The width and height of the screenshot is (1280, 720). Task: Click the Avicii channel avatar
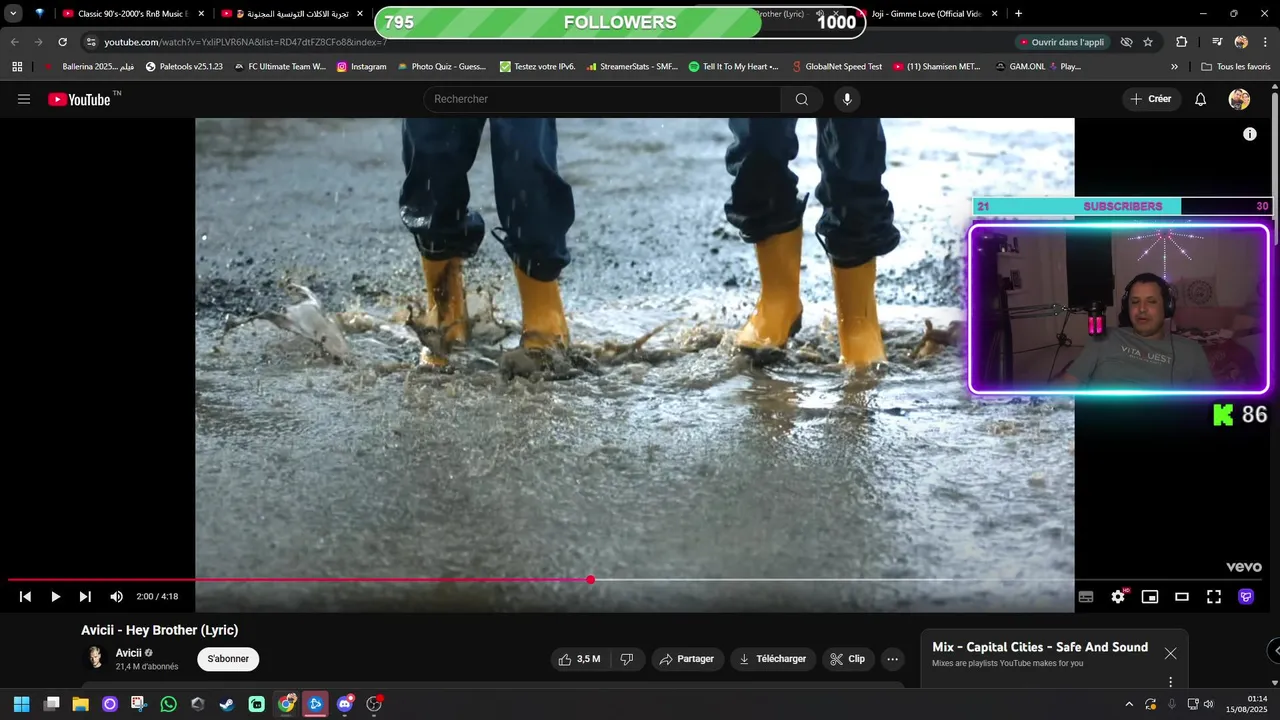tap(95, 658)
